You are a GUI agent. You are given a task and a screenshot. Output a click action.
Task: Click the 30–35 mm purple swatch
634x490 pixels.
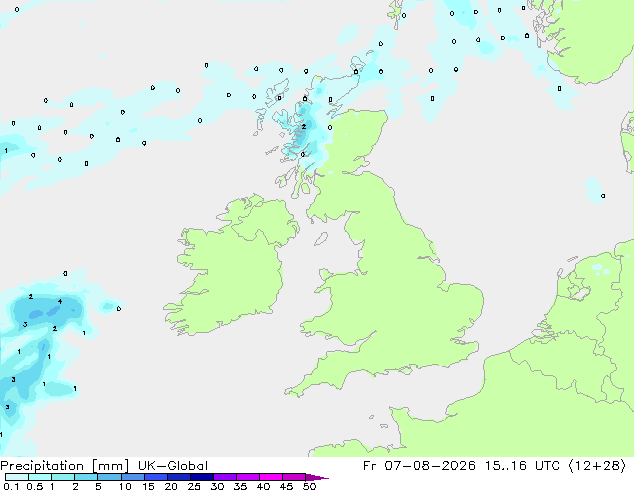(x=224, y=477)
